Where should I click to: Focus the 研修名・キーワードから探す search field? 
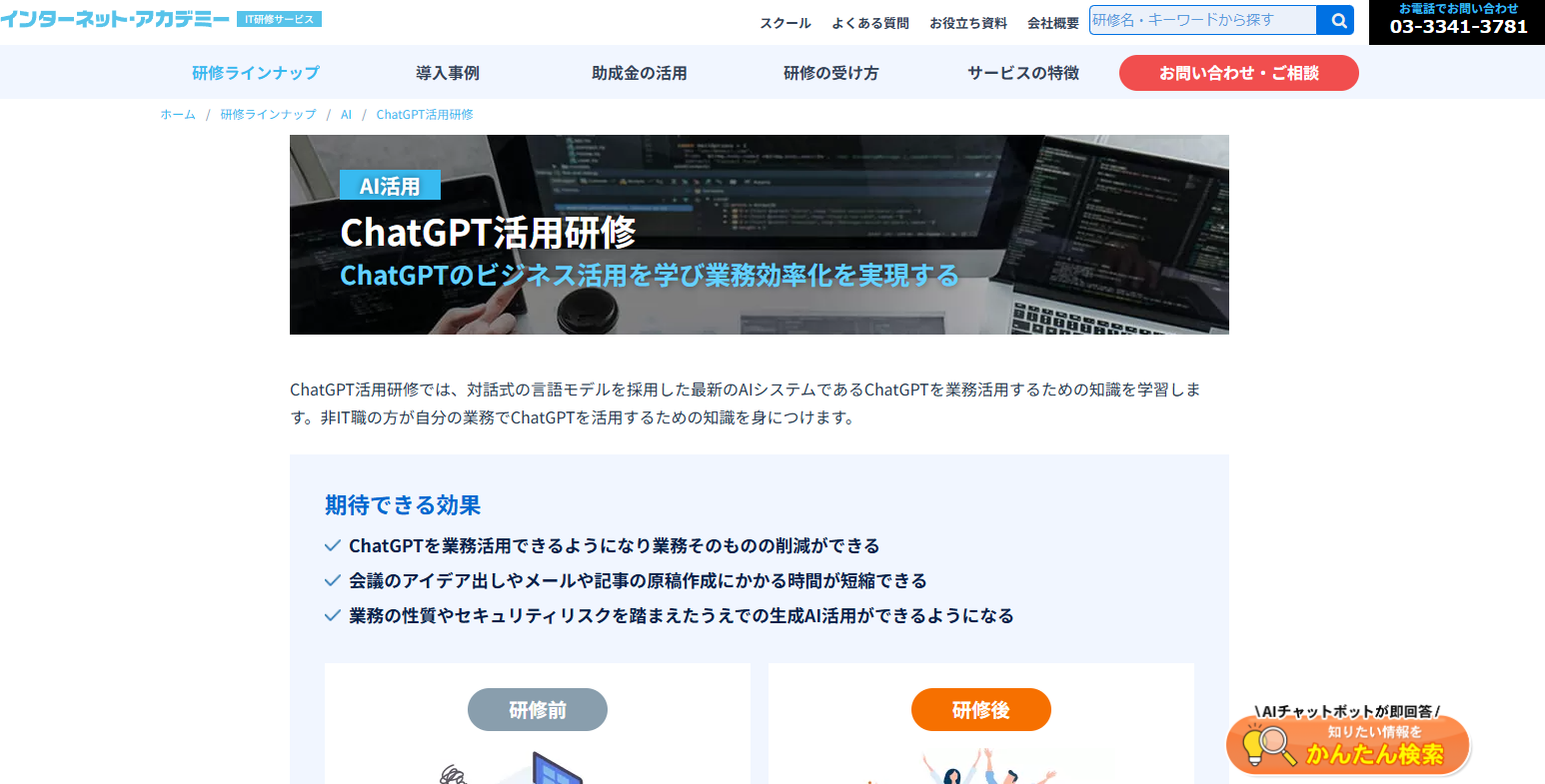coord(1203,20)
